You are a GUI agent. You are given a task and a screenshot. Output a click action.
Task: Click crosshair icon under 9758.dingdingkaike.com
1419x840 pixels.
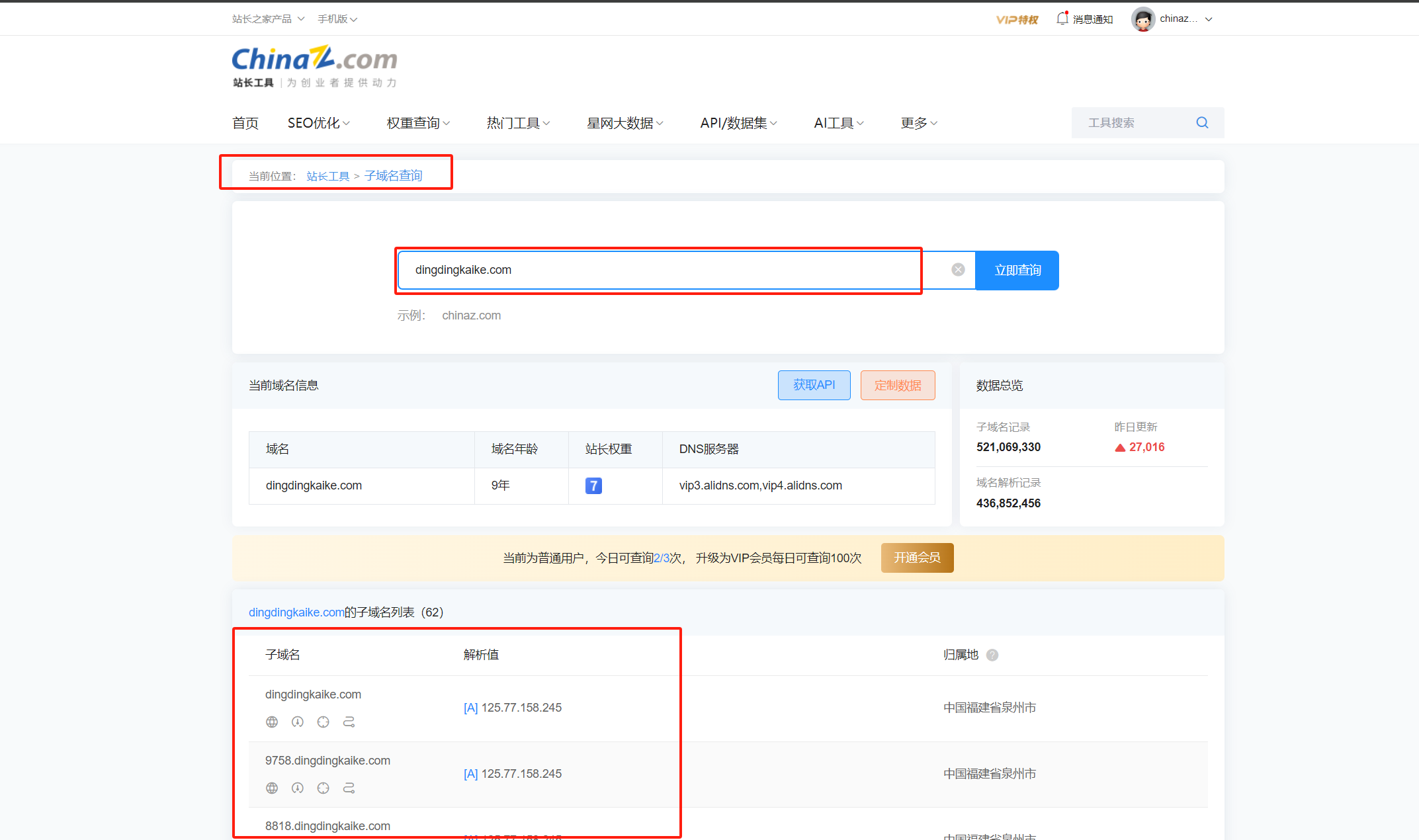[323, 788]
